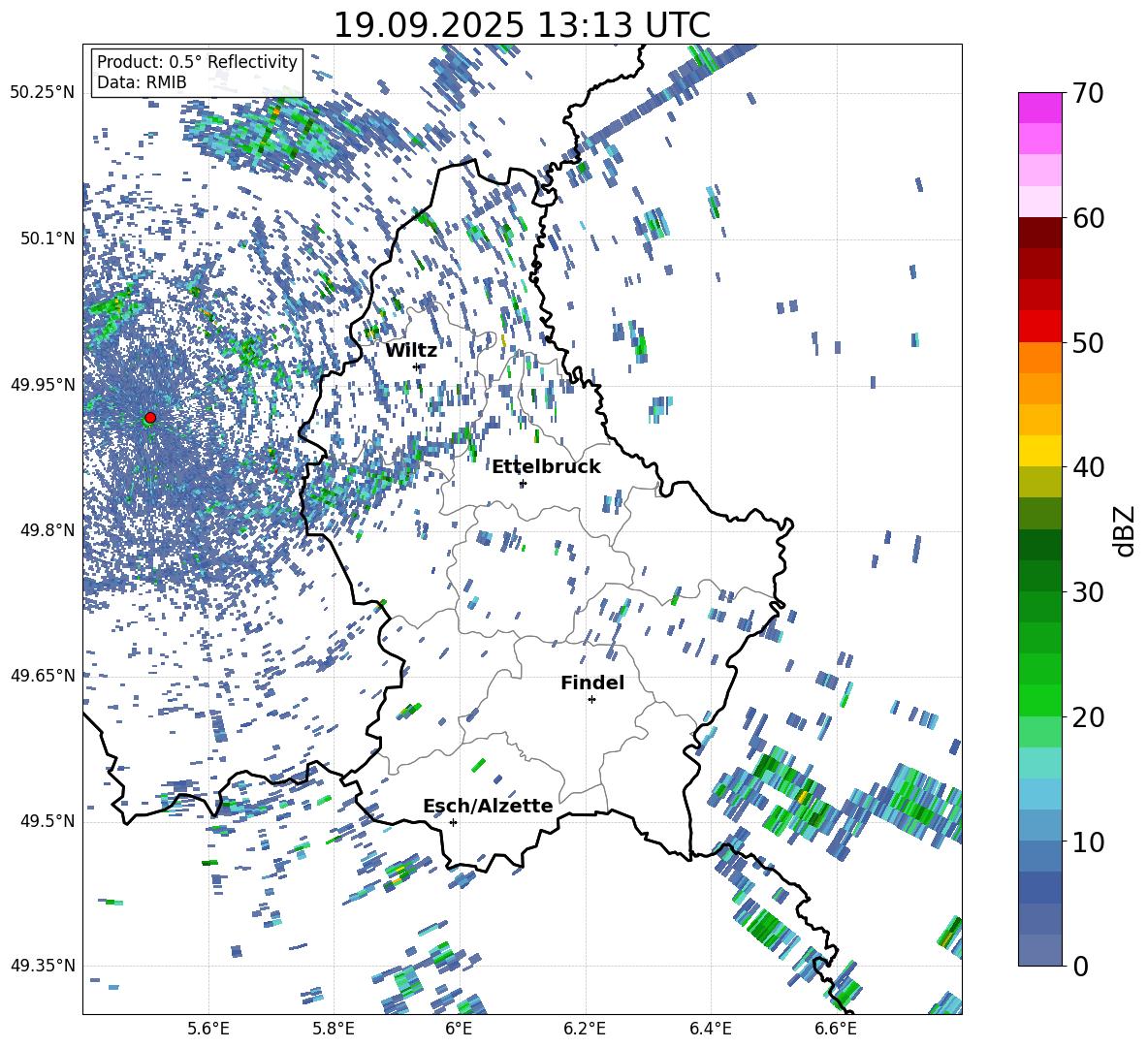Click the dBZ colorbar axis label
The height and width of the screenshot is (1048, 1148).
[x=1126, y=530]
